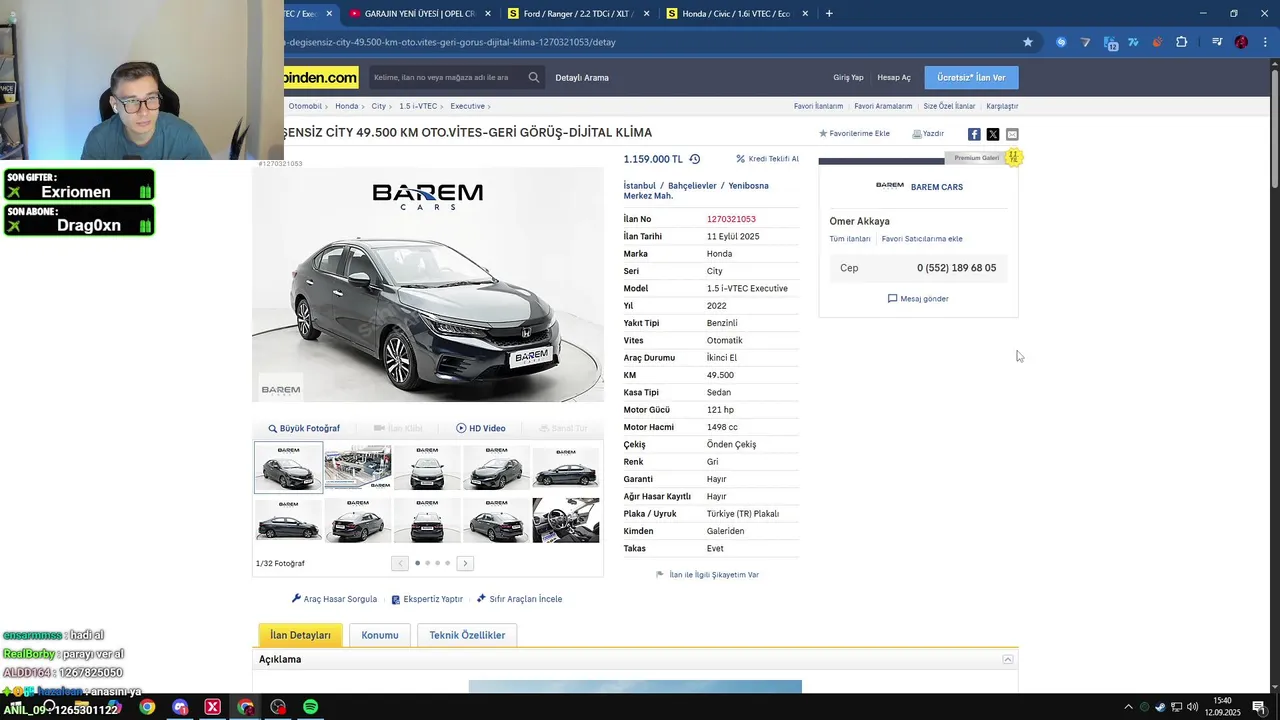Go to Honda breadcrumb

[x=347, y=106]
